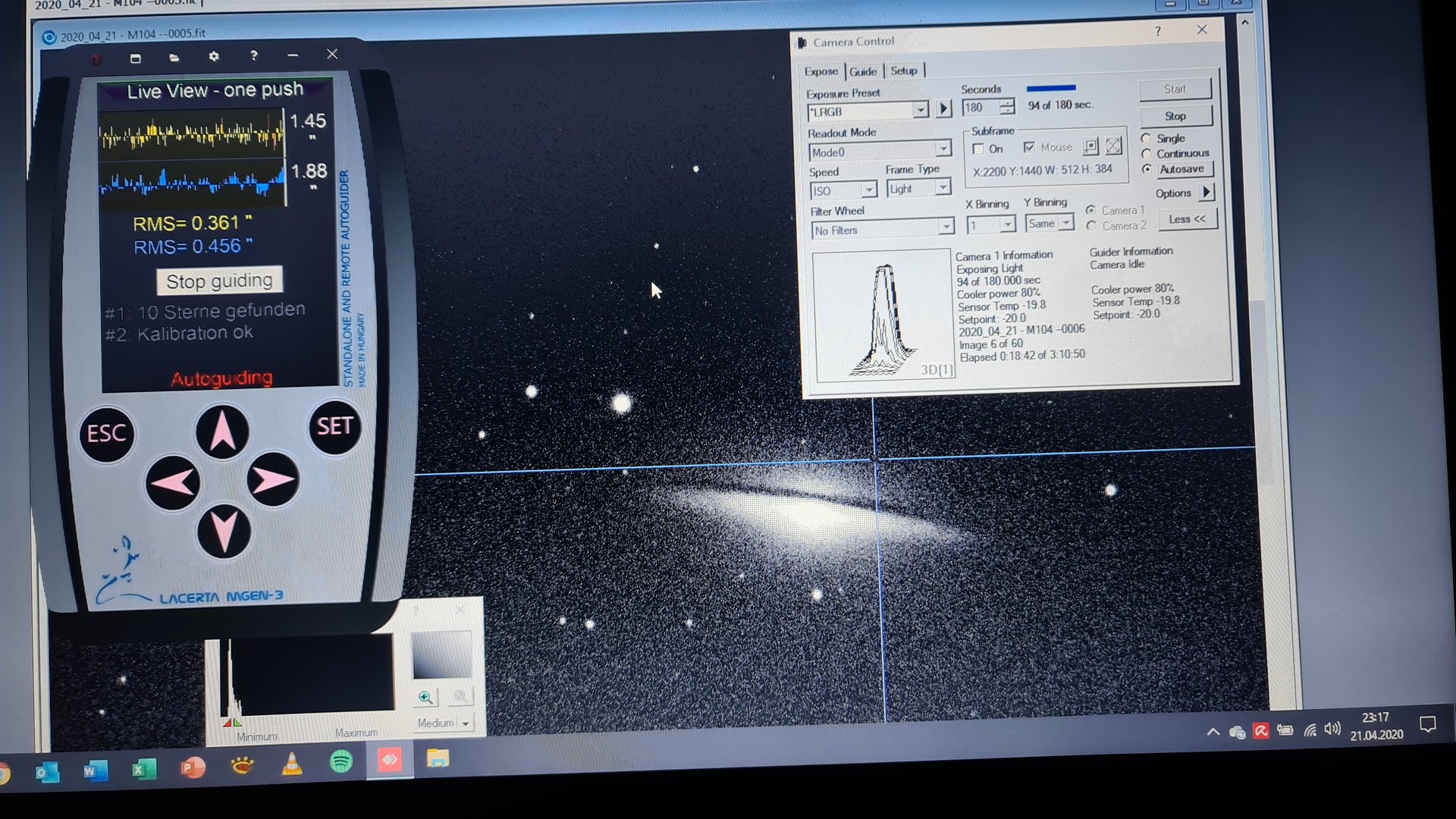
Task: Switch to the Guide tab
Action: click(x=863, y=71)
